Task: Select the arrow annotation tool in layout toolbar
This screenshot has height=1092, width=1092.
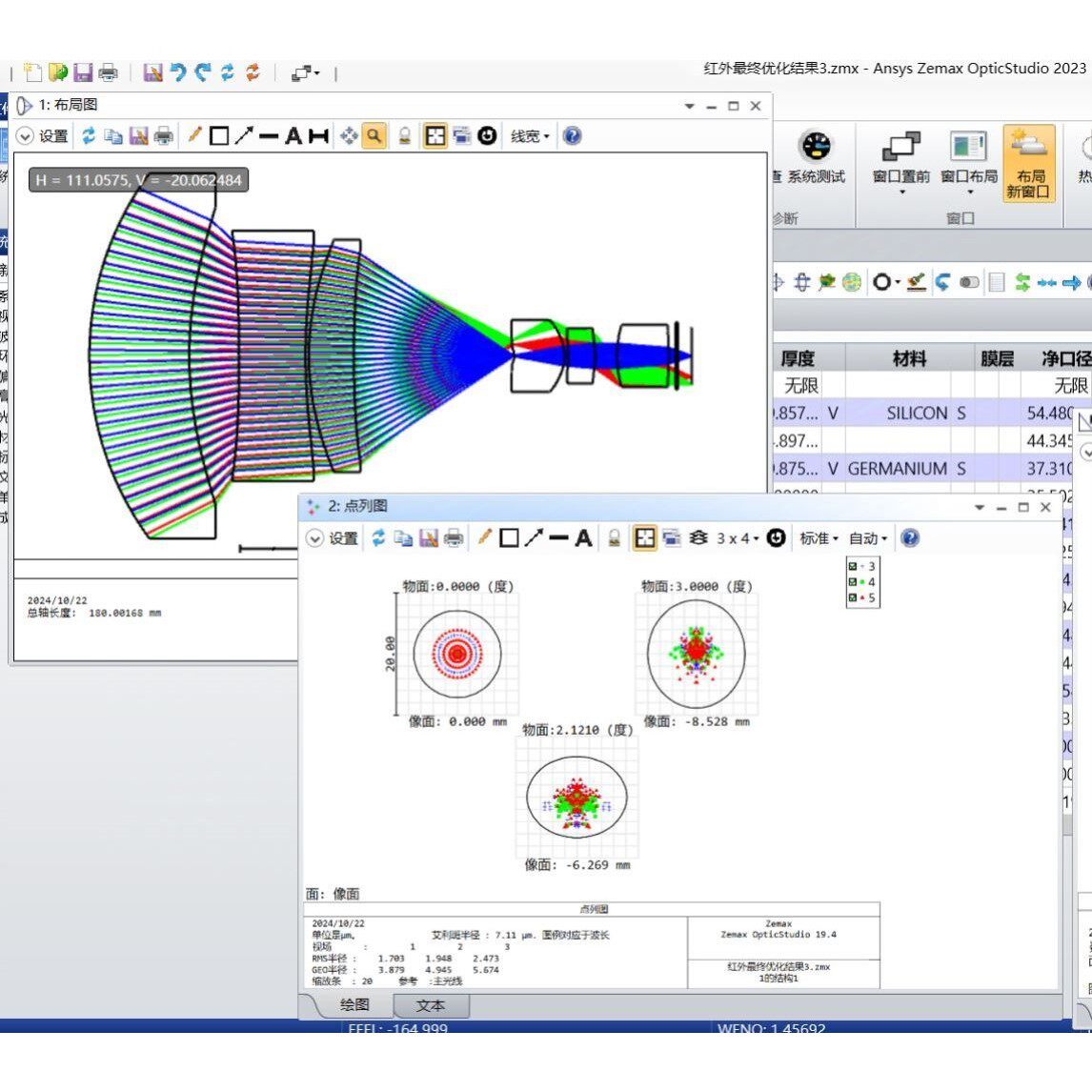Action: click(x=244, y=136)
